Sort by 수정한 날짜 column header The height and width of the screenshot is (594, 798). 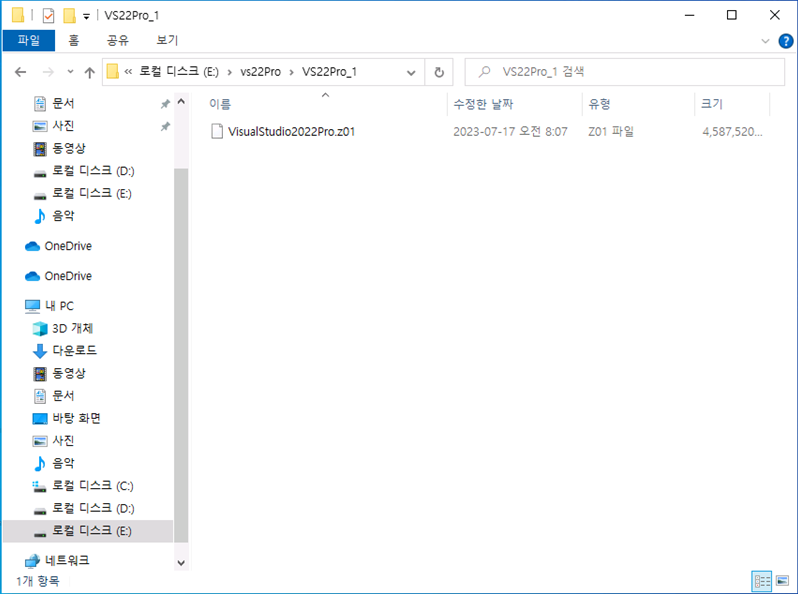pyautogui.click(x=483, y=104)
